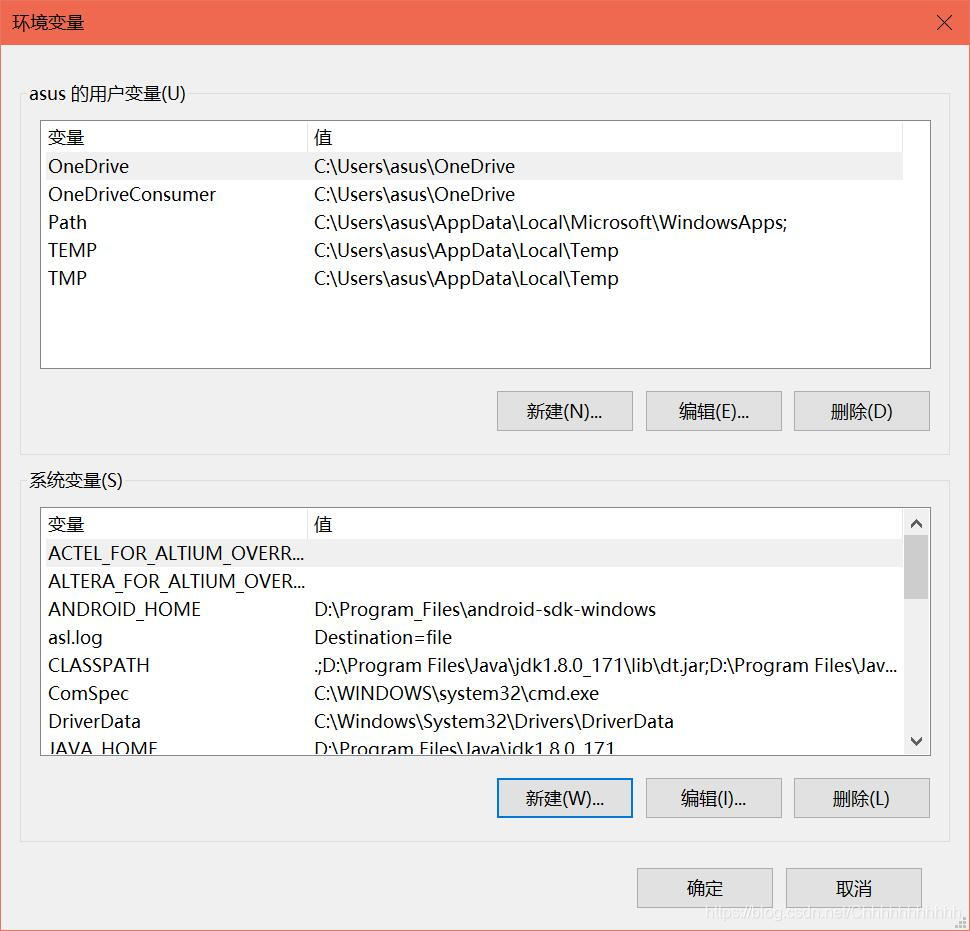Select the OneDrive user variable row
The image size is (970, 931).
coord(474,166)
